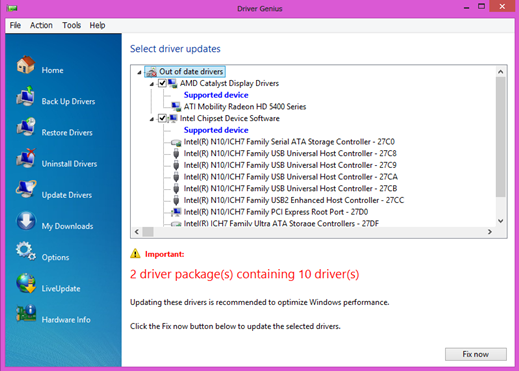The image size is (519, 371).
Task: Select USB2 Enhanced Host Controller - 27CC row
Action: tap(294, 200)
